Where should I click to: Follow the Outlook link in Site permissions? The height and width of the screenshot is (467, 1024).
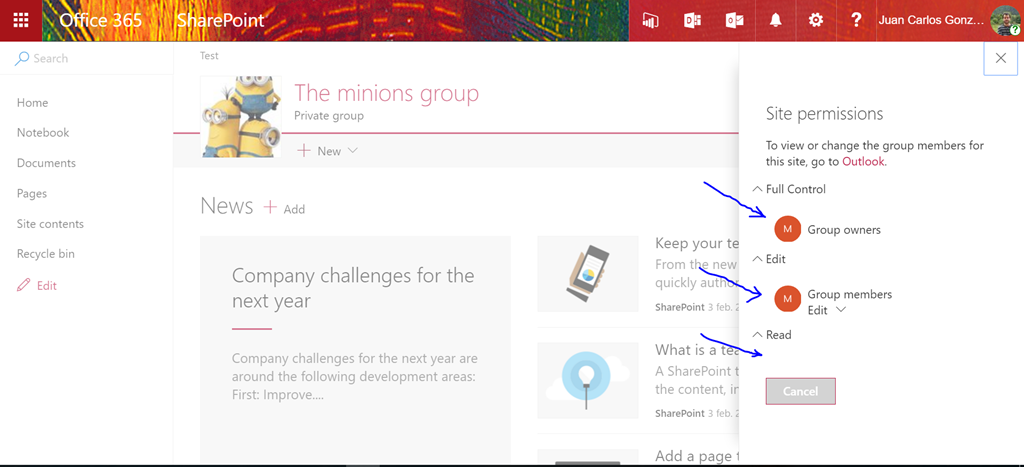[x=863, y=161]
